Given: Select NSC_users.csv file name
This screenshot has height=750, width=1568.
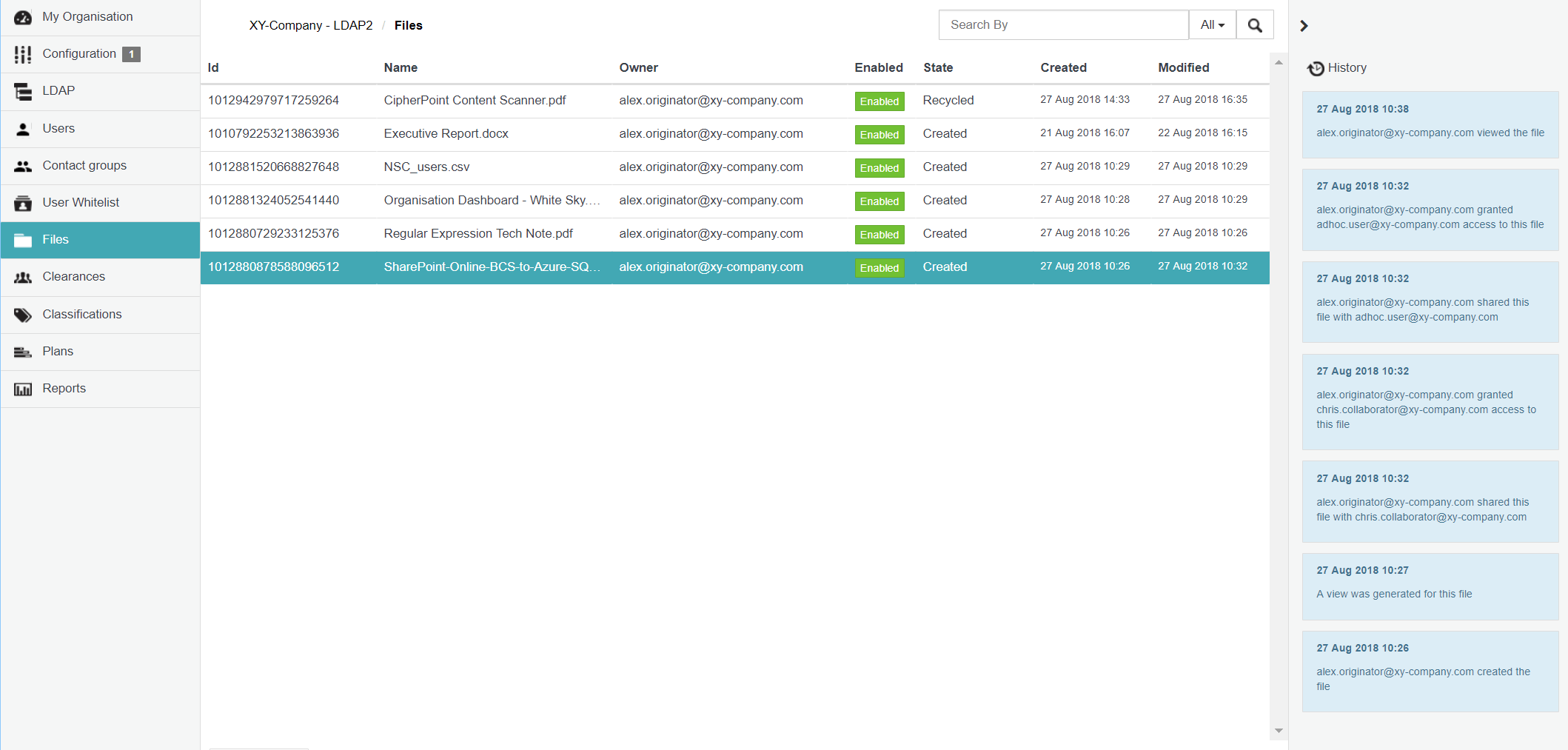Looking at the screenshot, I should [x=426, y=167].
